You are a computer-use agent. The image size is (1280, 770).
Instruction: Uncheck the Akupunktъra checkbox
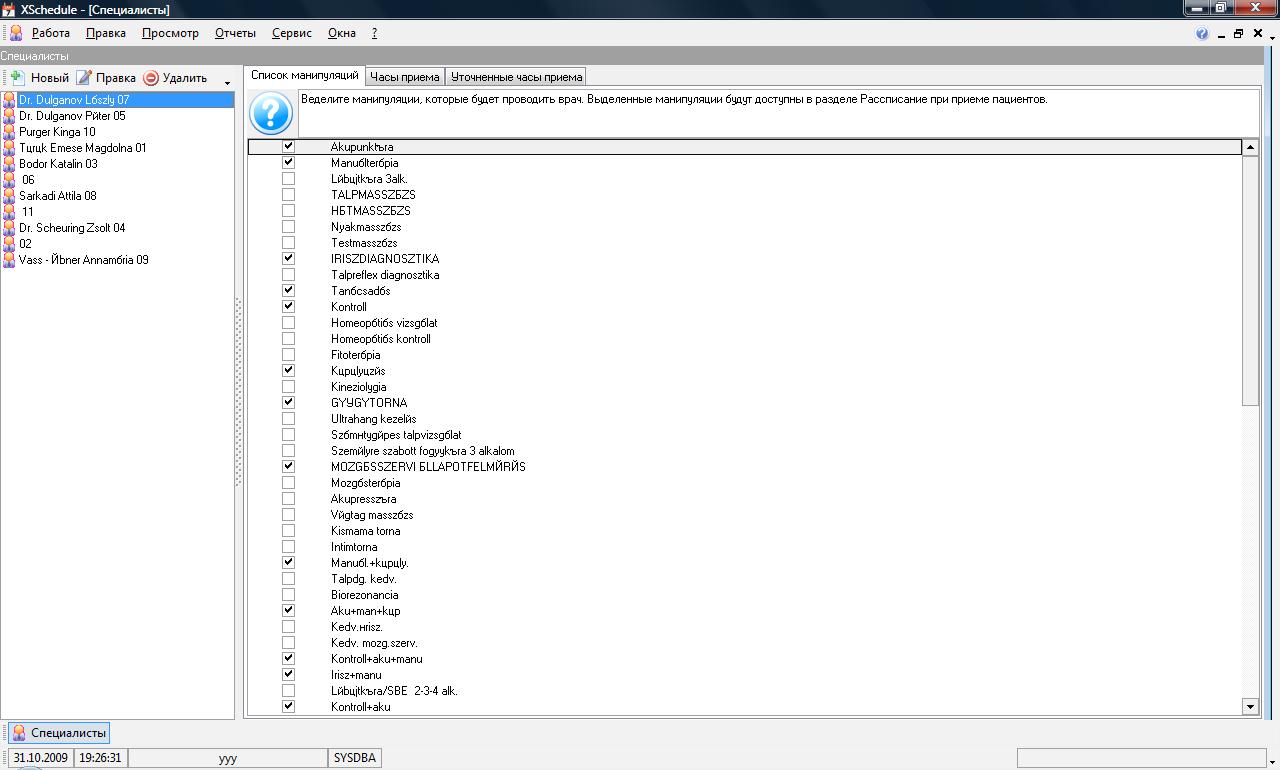(288, 147)
